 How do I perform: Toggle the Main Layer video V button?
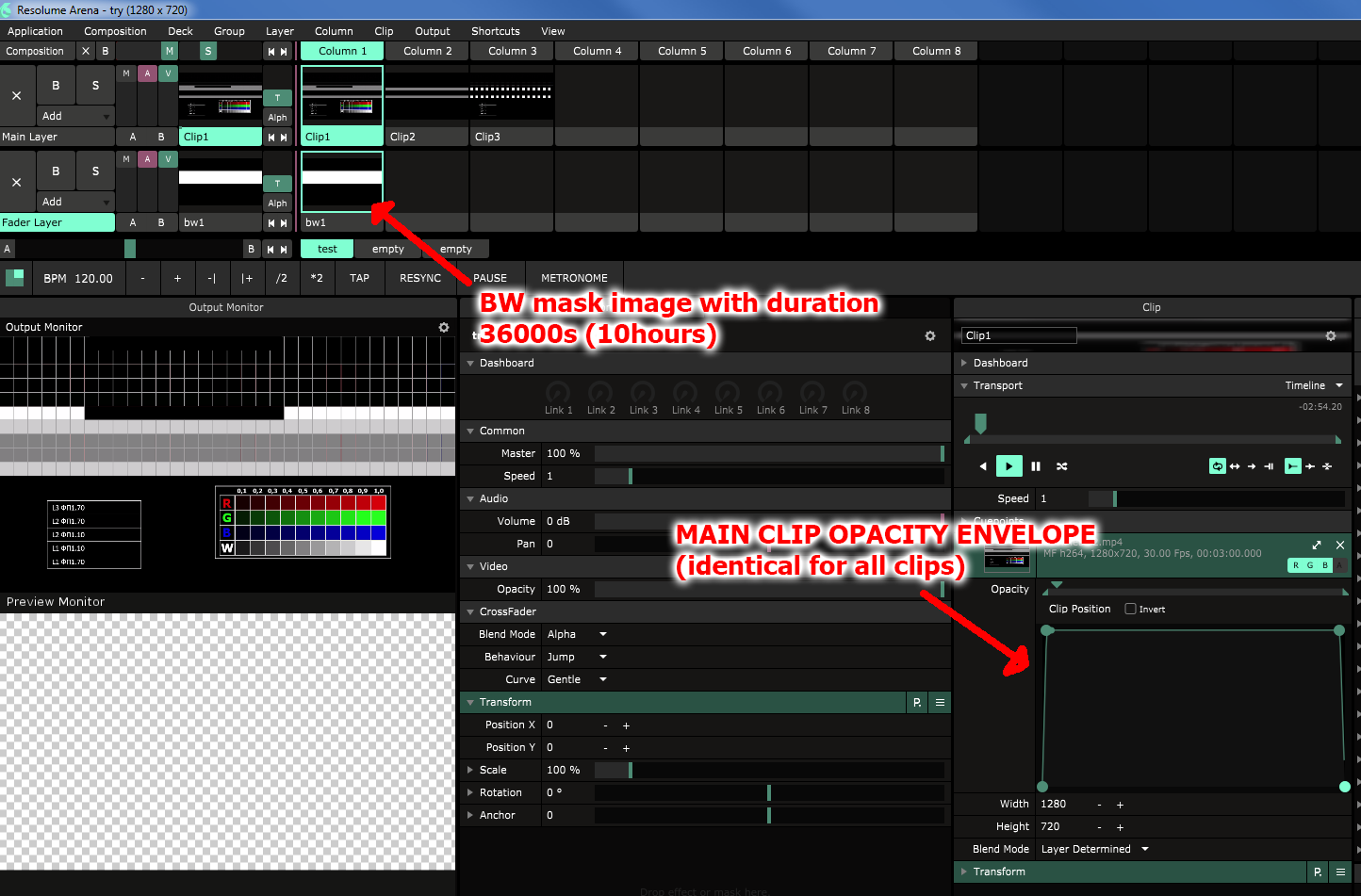(168, 73)
